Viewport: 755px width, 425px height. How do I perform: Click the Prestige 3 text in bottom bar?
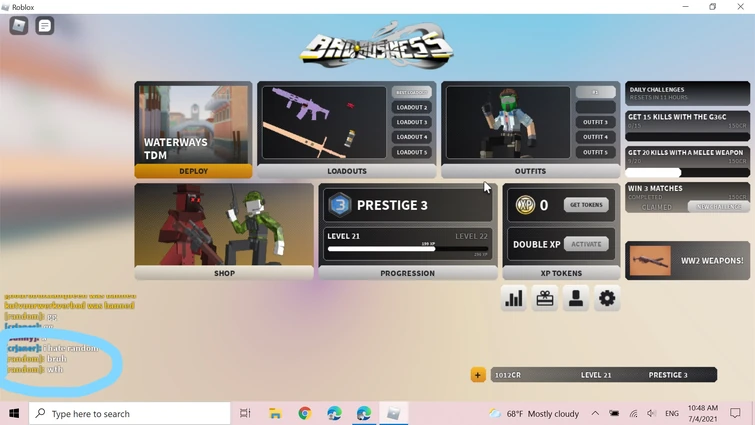click(668, 375)
